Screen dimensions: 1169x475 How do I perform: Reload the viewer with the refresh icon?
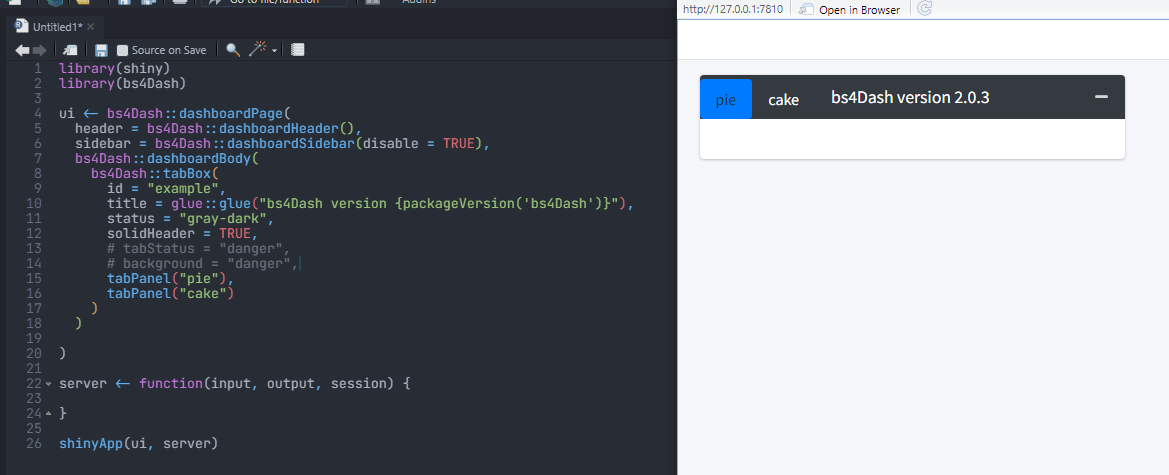click(924, 9)
